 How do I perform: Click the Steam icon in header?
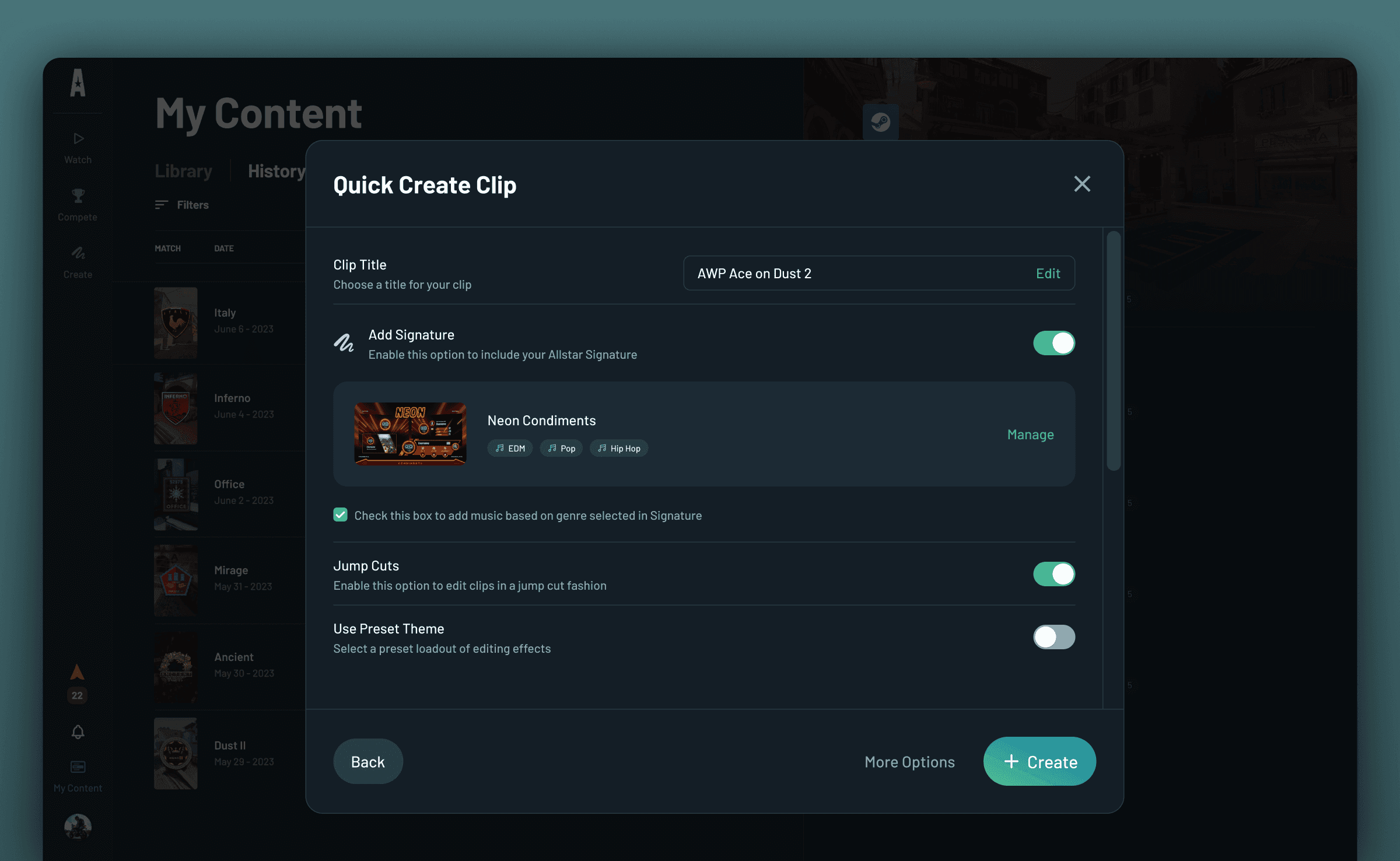(x=880, y=122)
